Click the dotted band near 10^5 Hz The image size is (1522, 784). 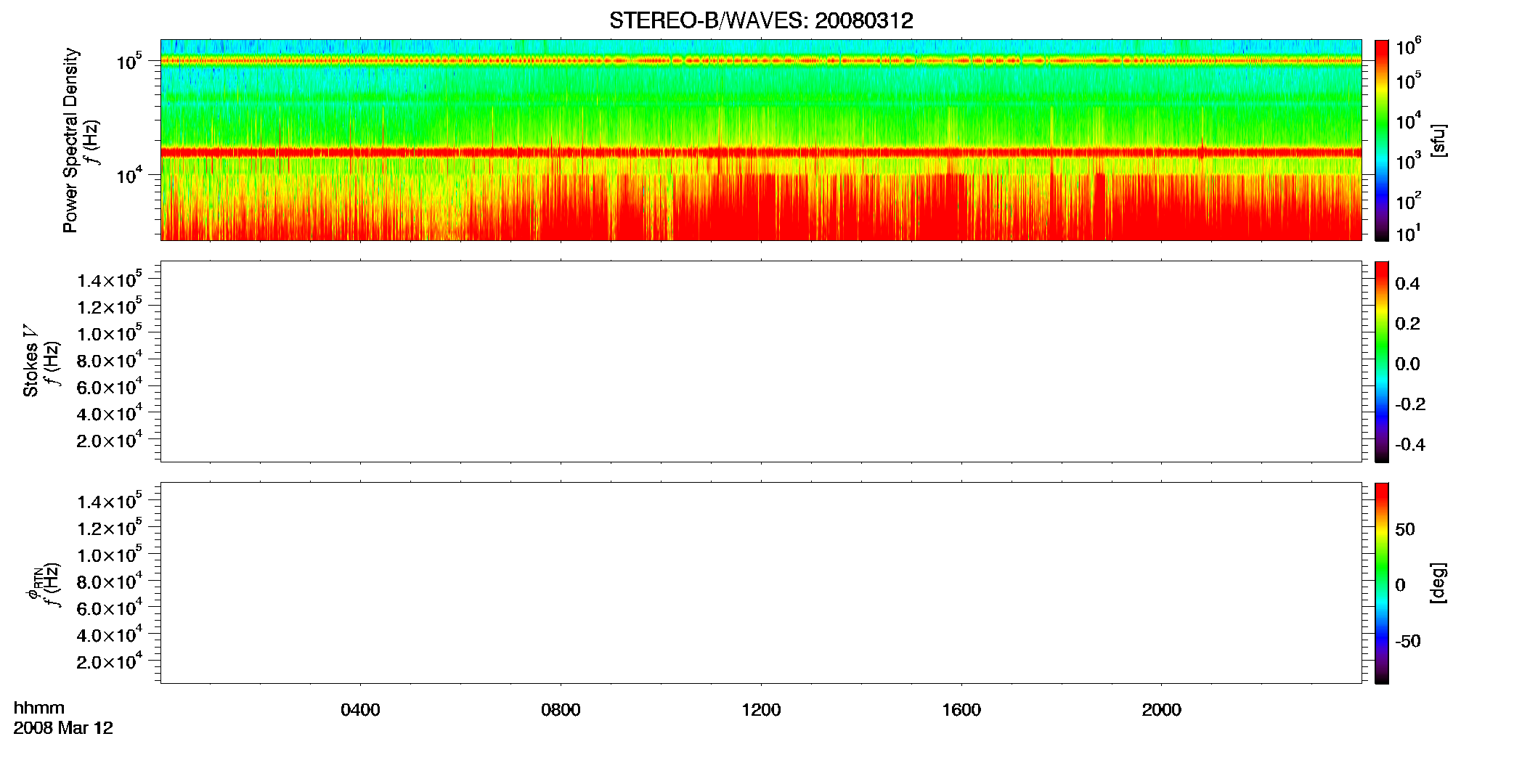click(x=761, y=61)
